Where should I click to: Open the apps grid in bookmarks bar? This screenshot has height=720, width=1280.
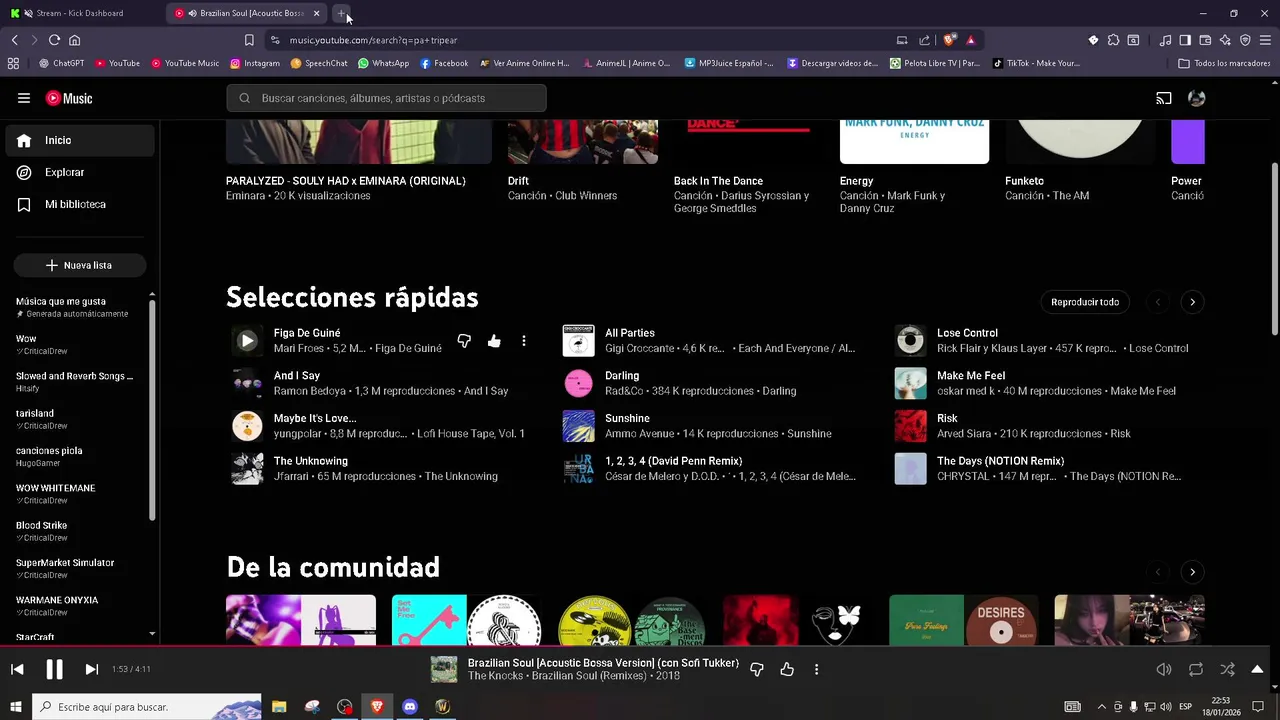[x=13, y=63]
